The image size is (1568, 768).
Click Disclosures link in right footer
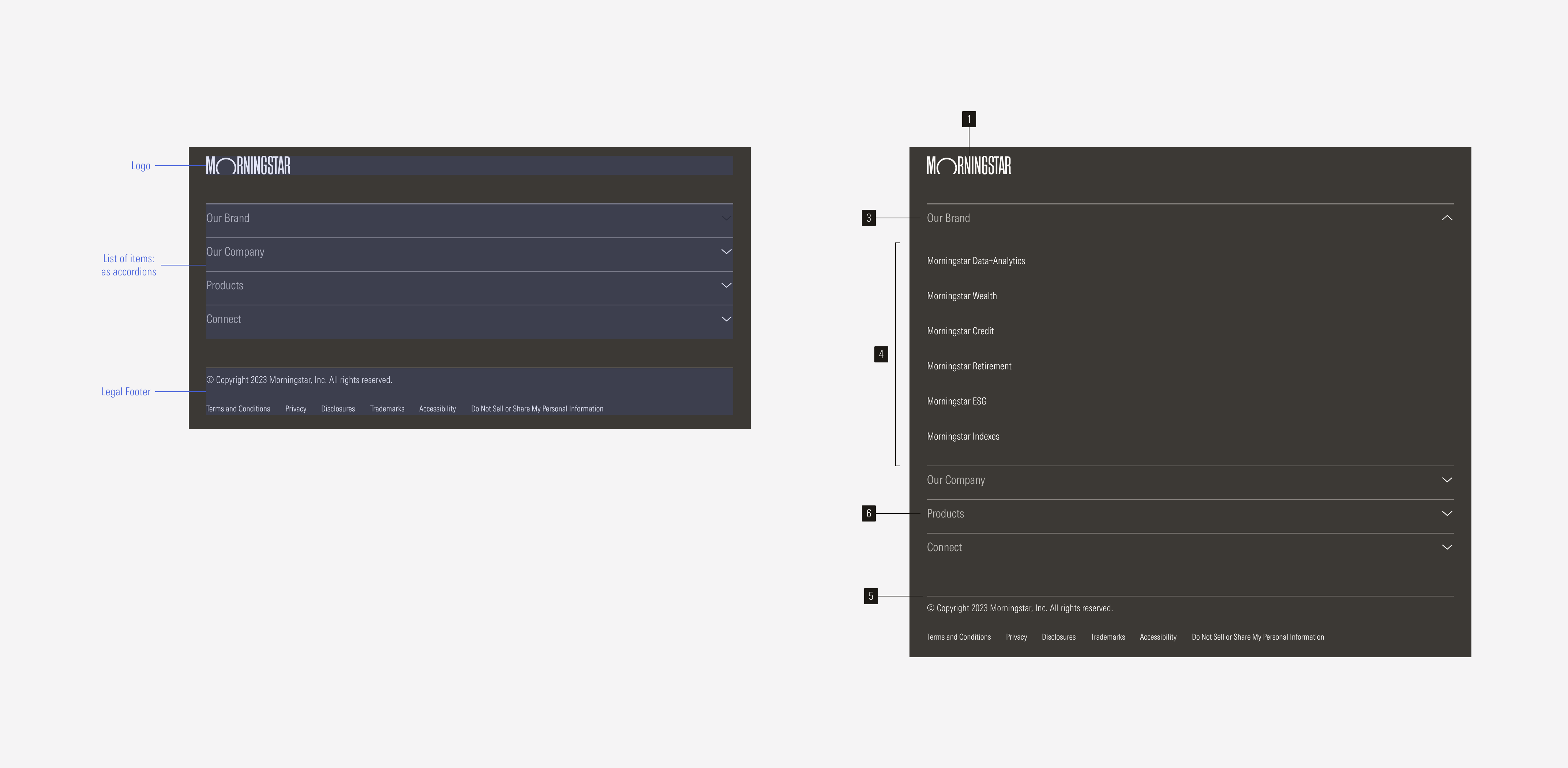(1058, 637)
